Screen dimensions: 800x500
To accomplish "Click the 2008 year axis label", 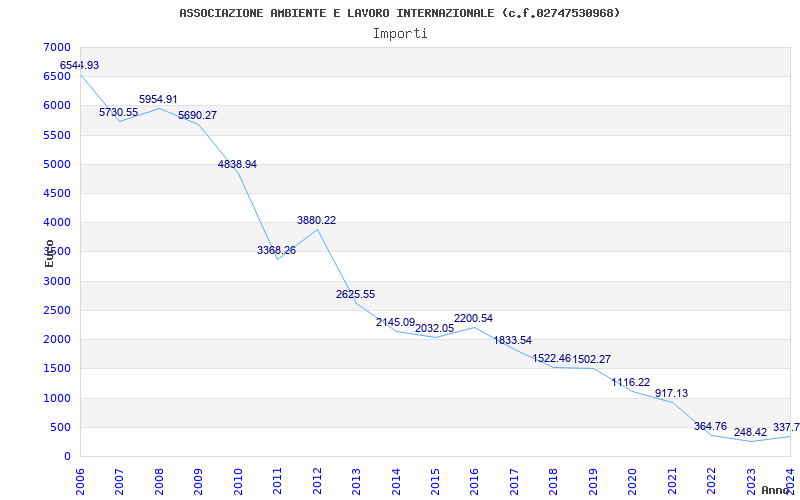I will coord(159,481).
